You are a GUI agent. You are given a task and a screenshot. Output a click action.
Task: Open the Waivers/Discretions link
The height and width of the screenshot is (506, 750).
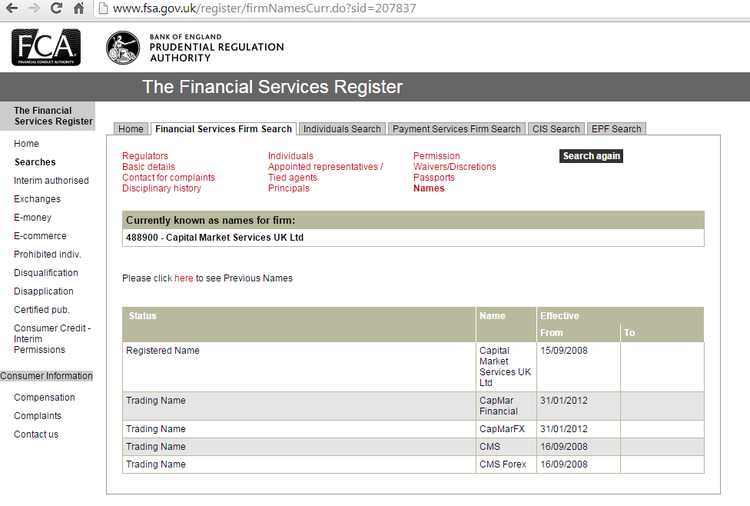coord(454,167)
